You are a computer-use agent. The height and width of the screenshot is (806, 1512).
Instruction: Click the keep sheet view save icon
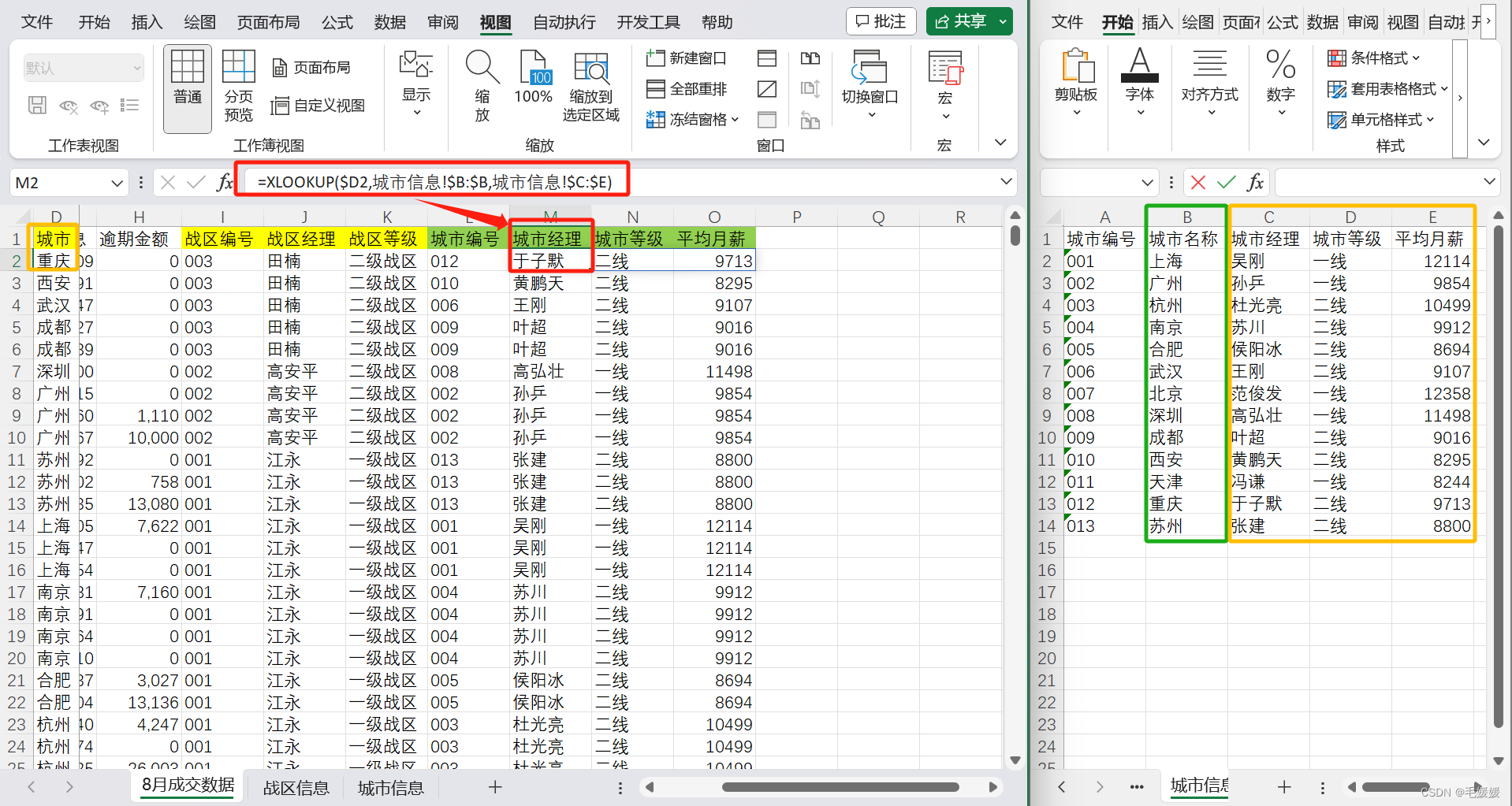[x=37, y=105]
